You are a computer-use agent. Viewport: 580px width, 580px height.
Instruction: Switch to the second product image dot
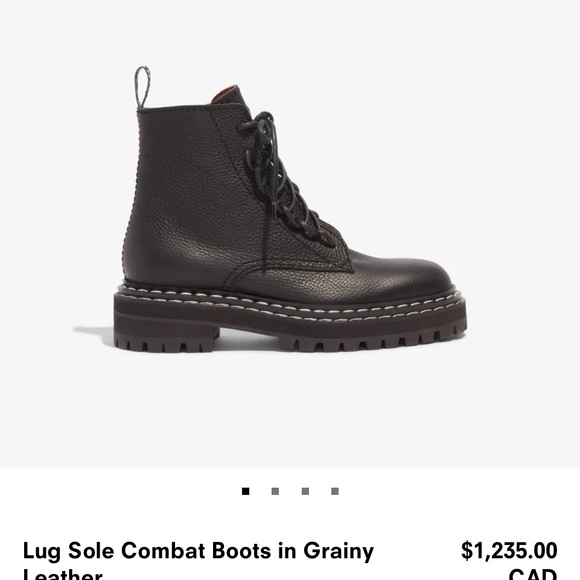(275, 491)
